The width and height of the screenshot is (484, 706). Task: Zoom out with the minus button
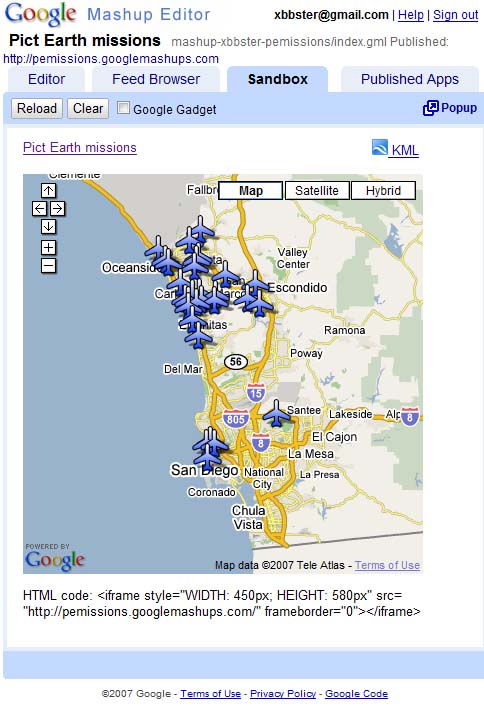pos(49,266)
